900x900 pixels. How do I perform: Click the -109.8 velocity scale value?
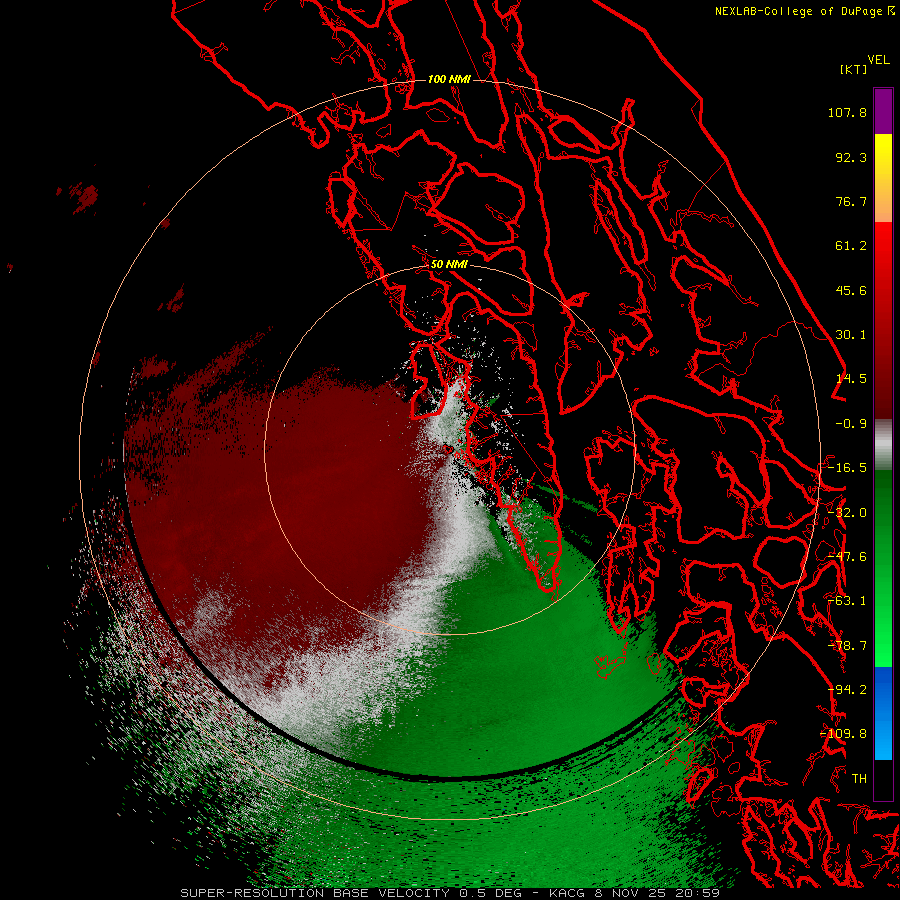(x=843, y=734)
